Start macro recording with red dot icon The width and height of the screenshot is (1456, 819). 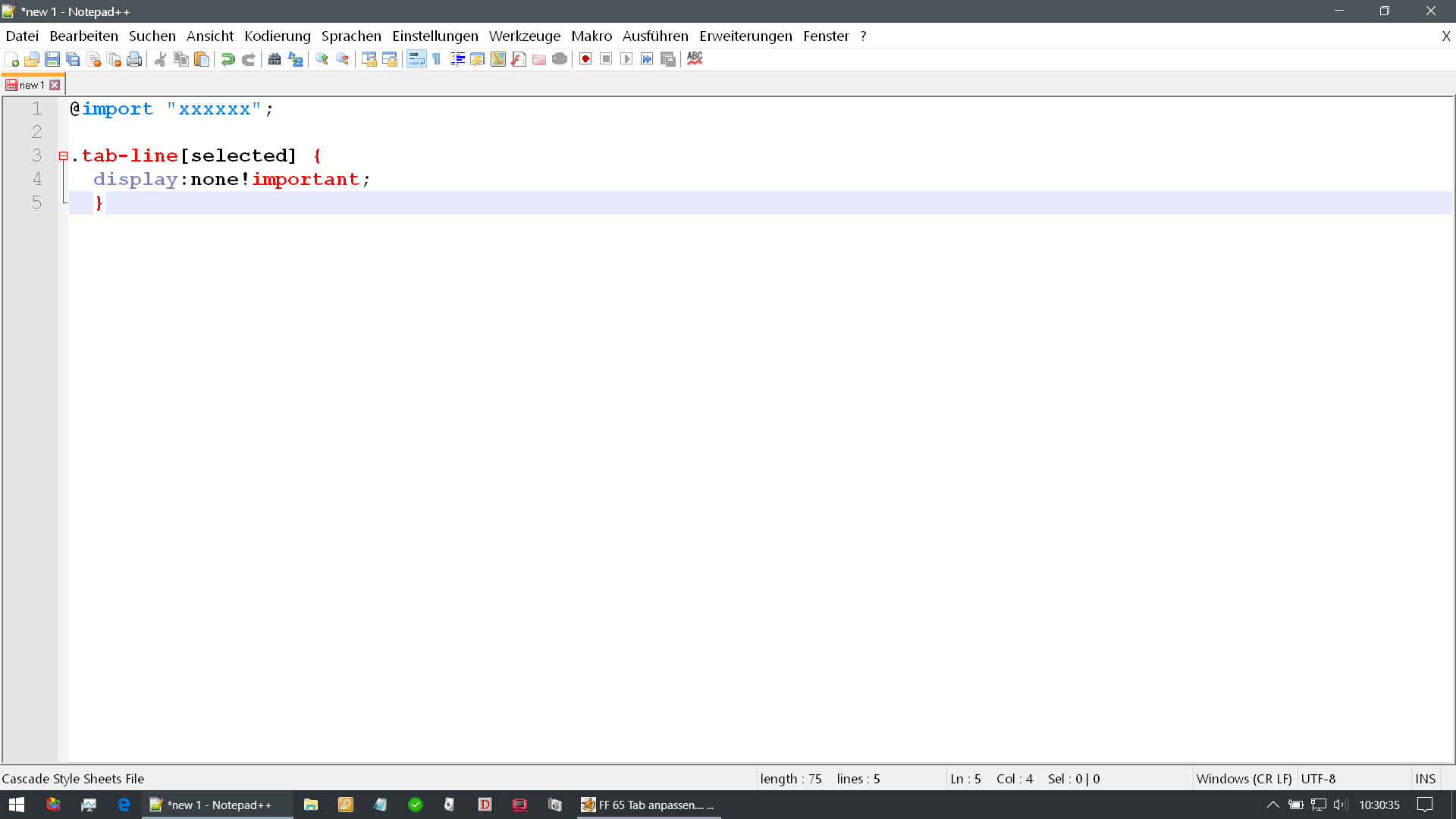pyautogui.click(x=585, y=59)
